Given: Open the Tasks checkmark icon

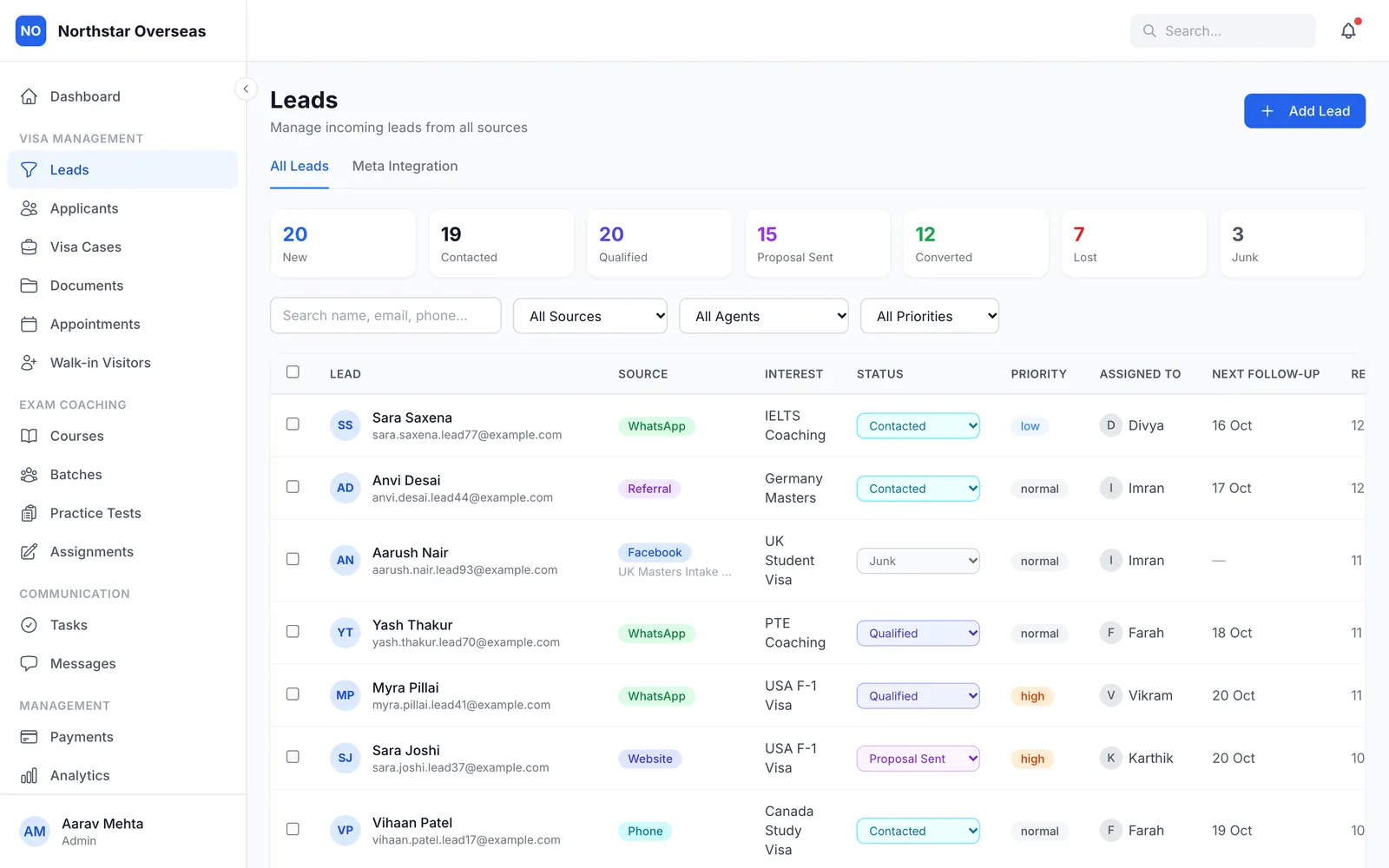Looking at the screenshot, I should coord(29,625).
